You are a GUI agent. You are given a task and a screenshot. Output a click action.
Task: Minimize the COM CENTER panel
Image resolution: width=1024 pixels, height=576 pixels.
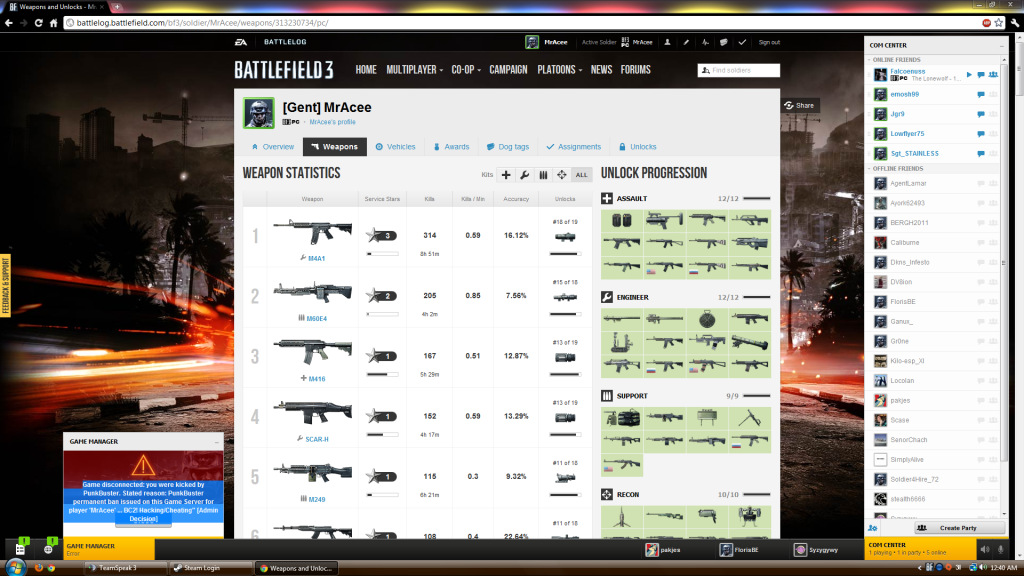coord(1001,46)
